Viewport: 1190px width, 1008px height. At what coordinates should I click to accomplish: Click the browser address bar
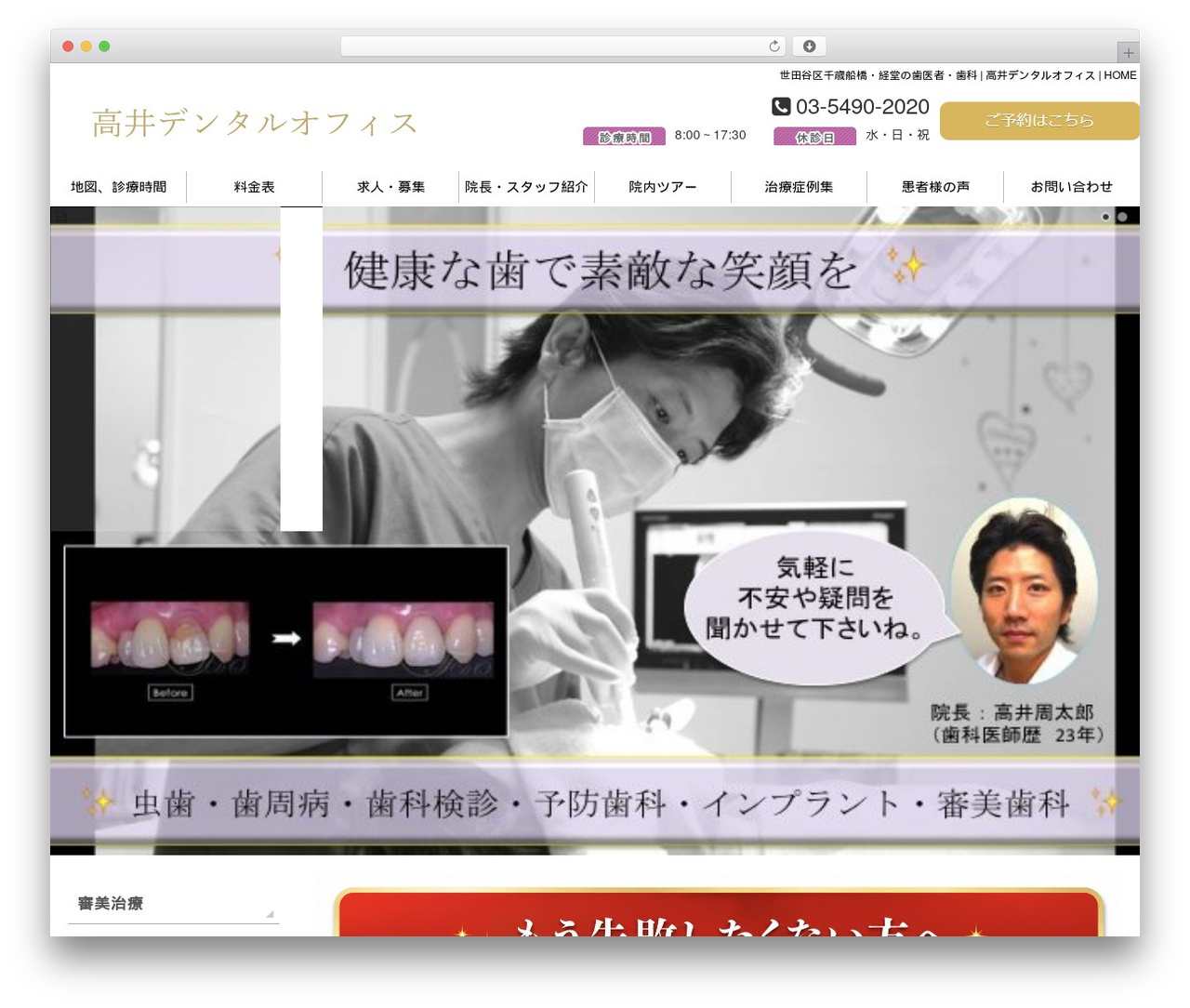click(562, 46)
